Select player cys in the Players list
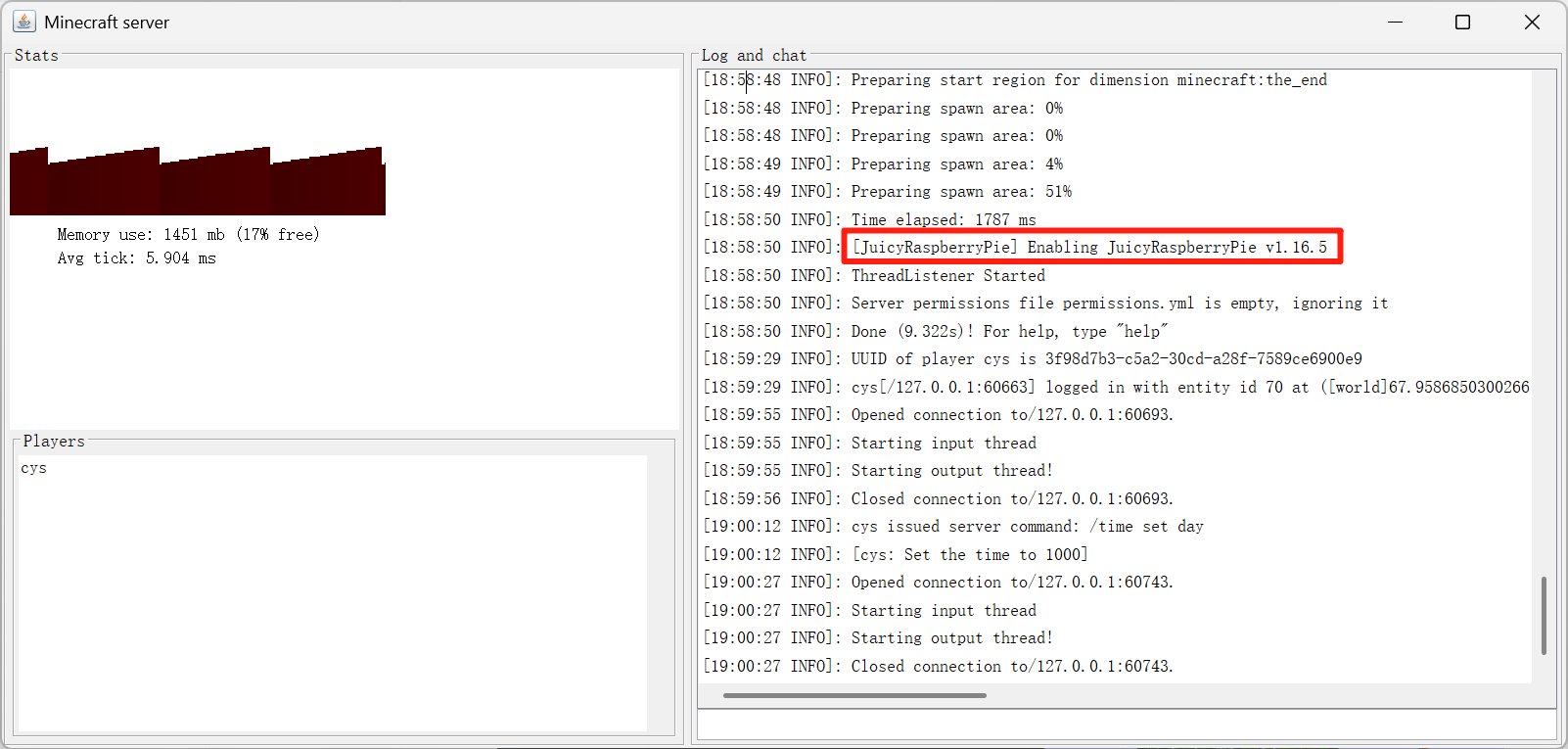 pos(33,468)
